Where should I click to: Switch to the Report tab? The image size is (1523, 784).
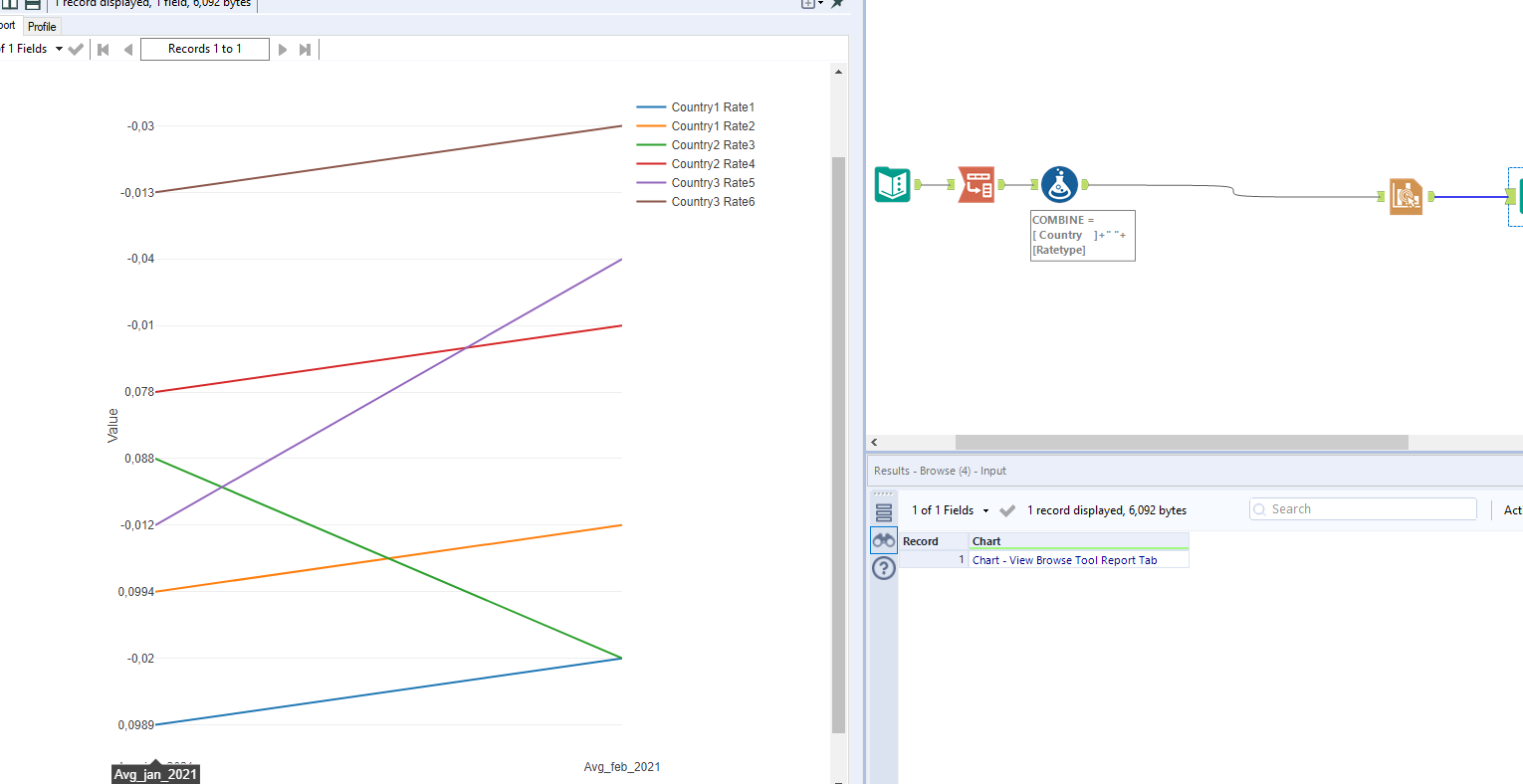coord(7,26)
